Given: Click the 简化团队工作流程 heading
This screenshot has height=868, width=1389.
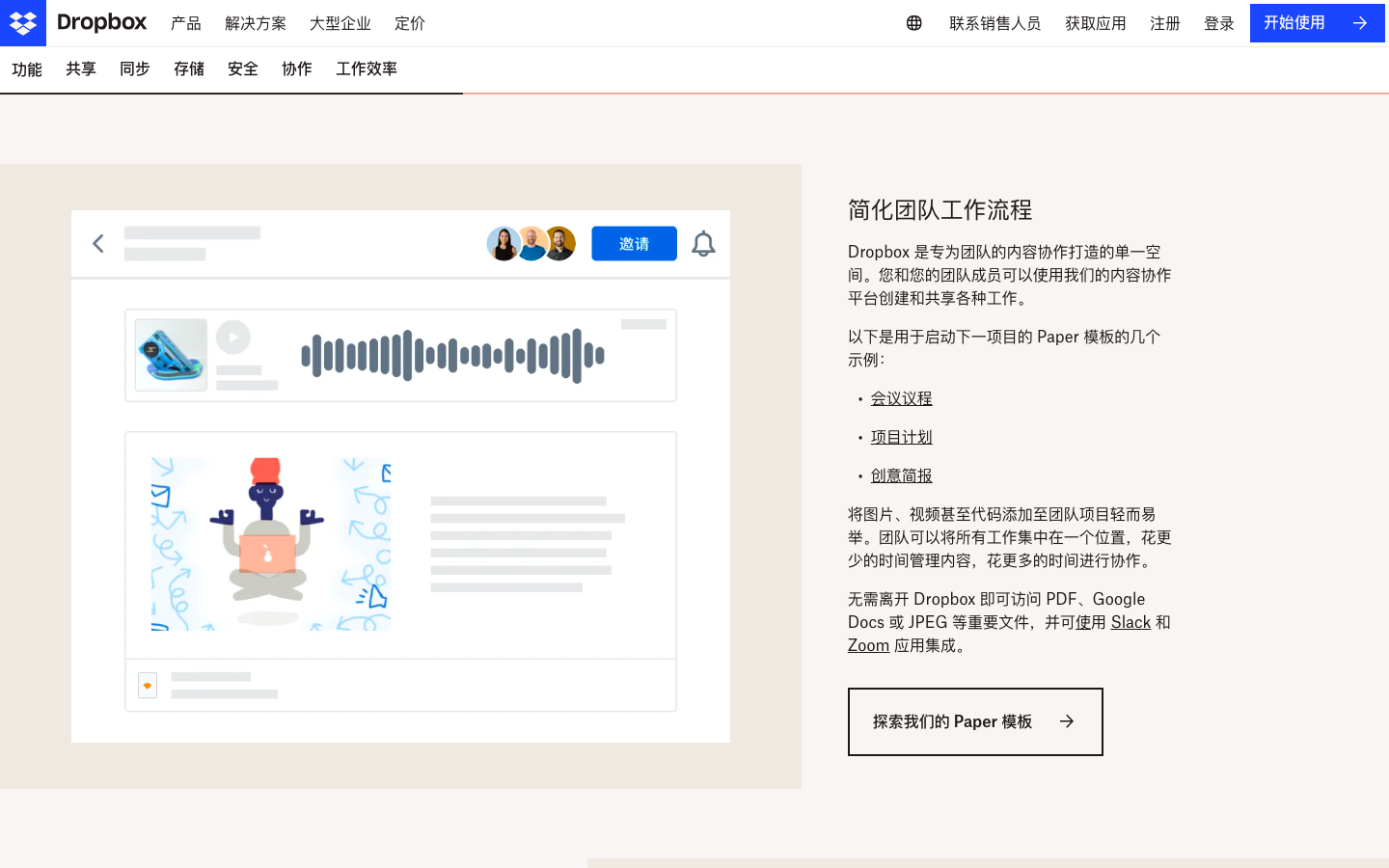Looking at the screenshot, I should 940,209.
